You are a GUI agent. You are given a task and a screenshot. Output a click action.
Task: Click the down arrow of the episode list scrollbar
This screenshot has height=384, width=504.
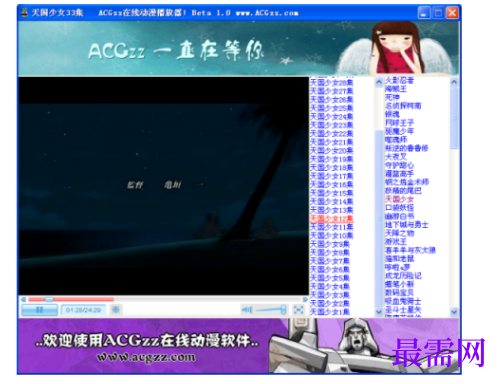tap(379, 312)
